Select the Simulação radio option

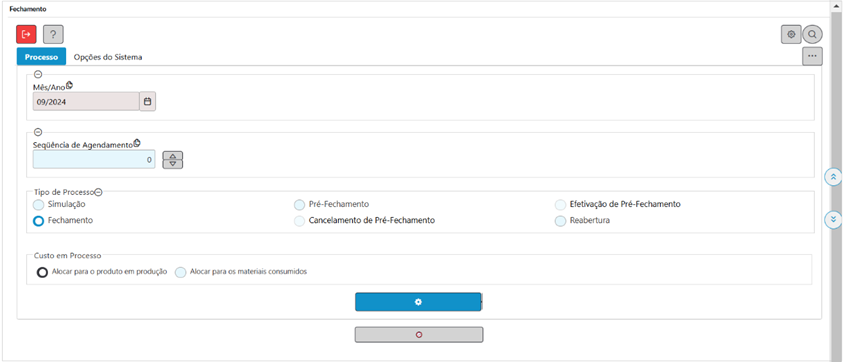(38, 204)
